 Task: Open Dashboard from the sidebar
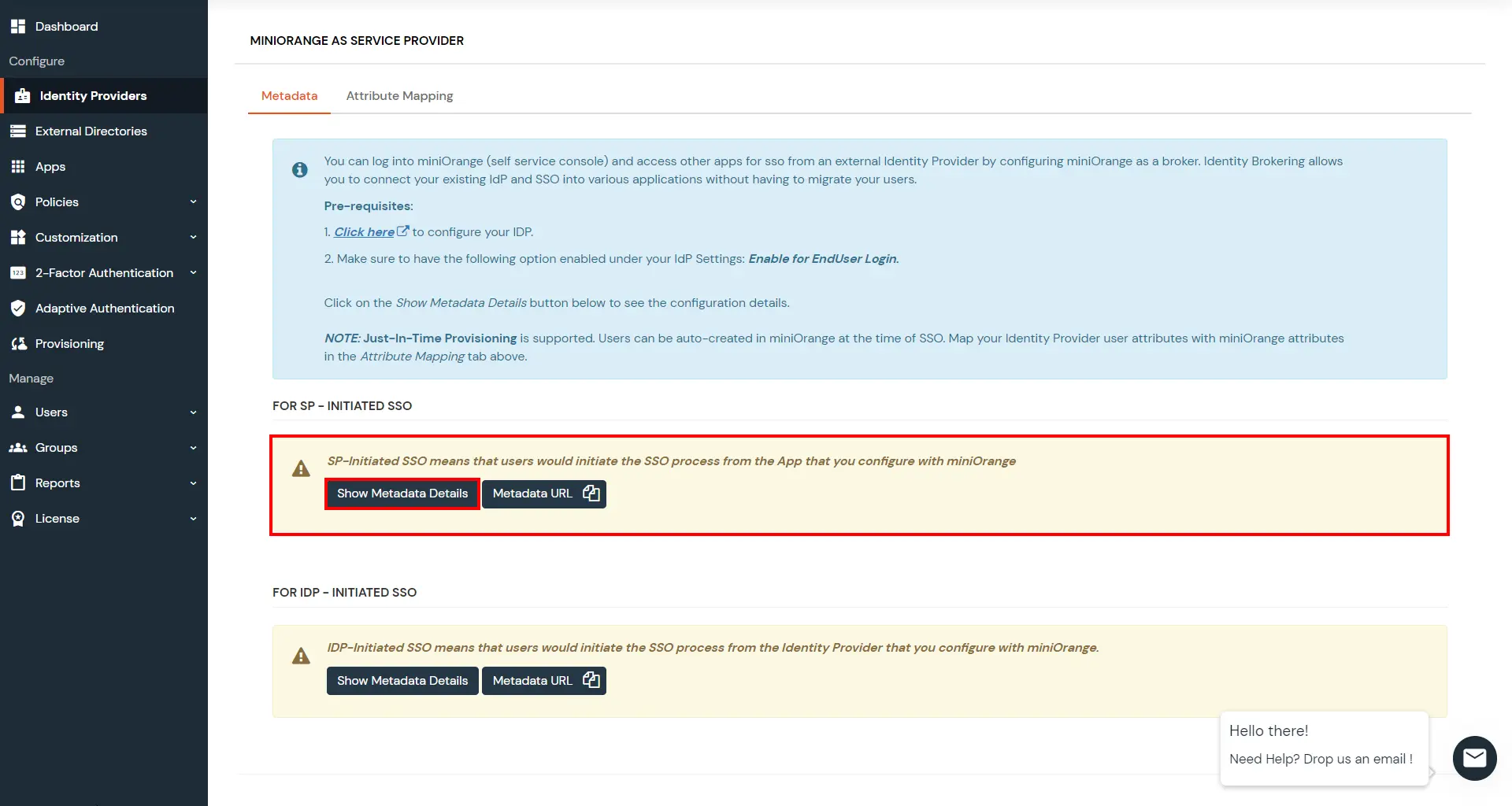click(104, 26)
